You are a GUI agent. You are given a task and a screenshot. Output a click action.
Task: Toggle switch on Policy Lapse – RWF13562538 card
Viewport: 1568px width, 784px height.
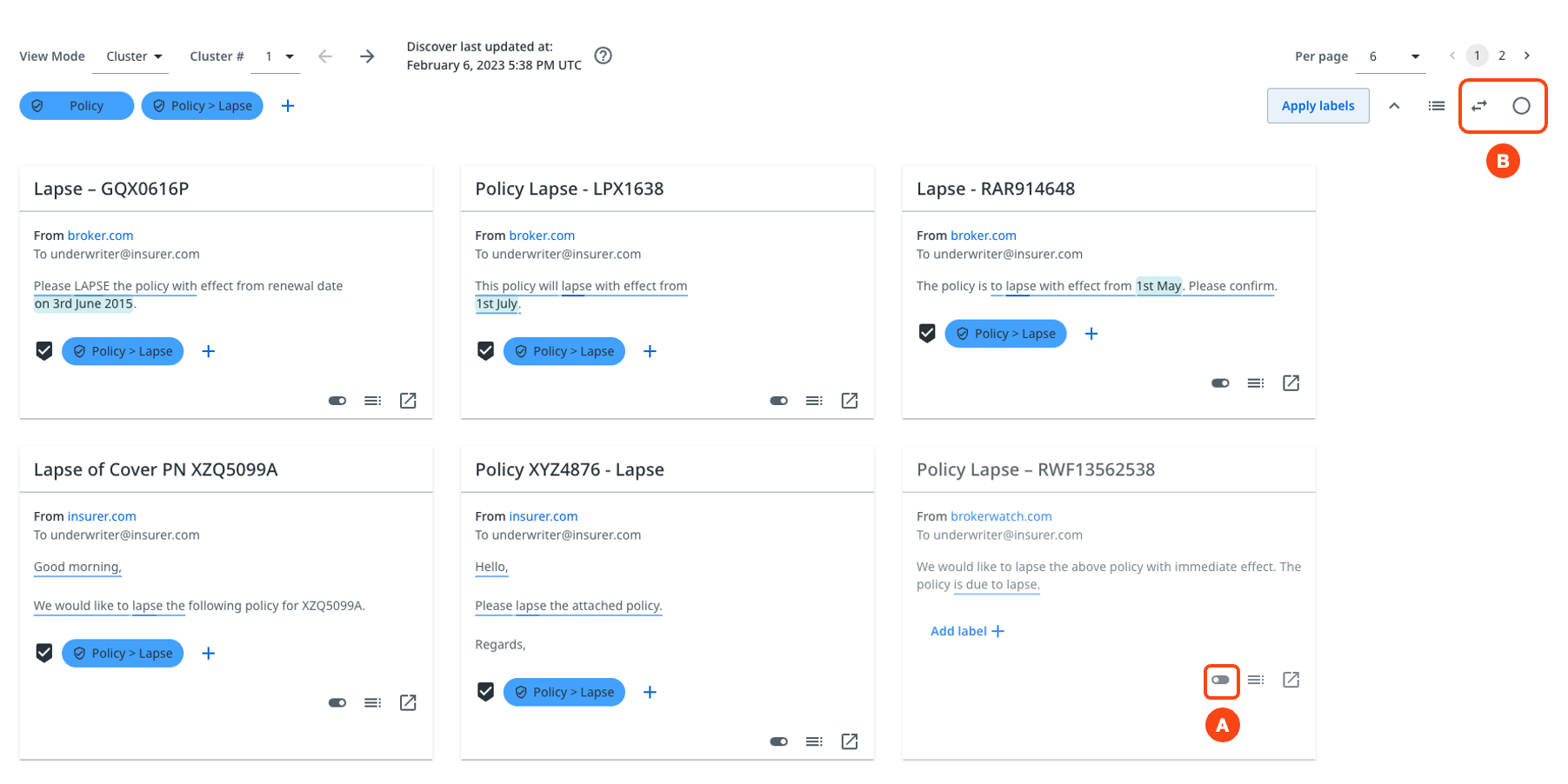coord(1220,680)
